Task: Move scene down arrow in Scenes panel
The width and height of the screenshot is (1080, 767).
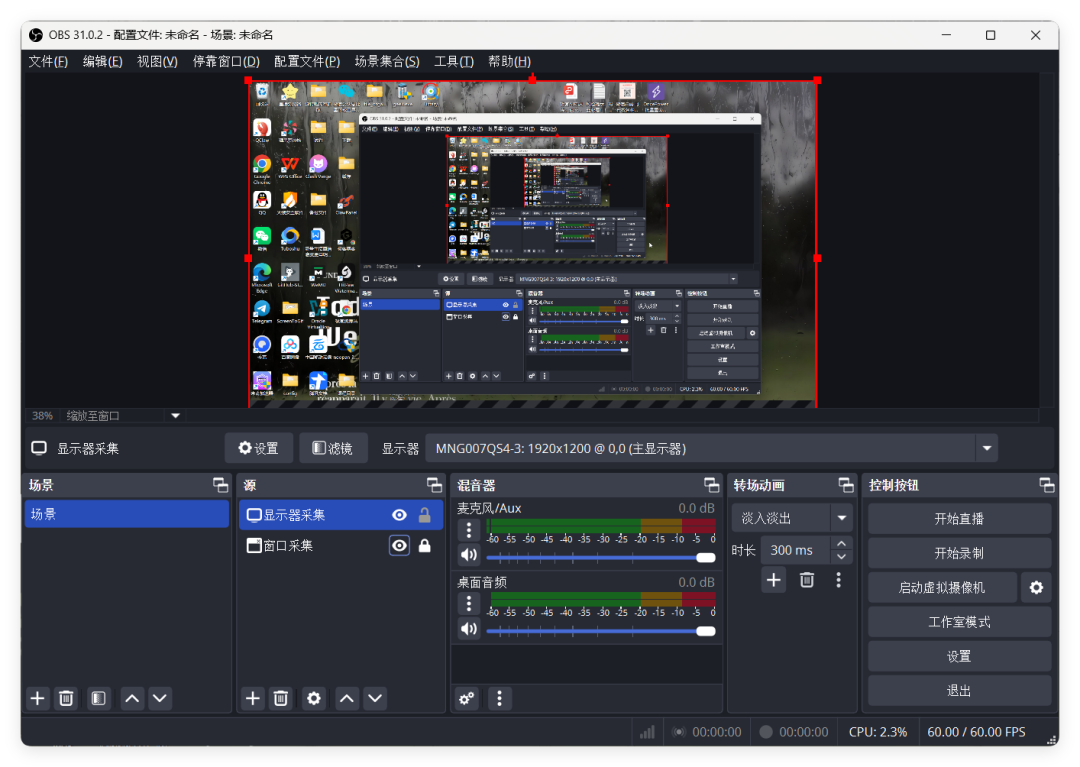Action: click(160, 698)
